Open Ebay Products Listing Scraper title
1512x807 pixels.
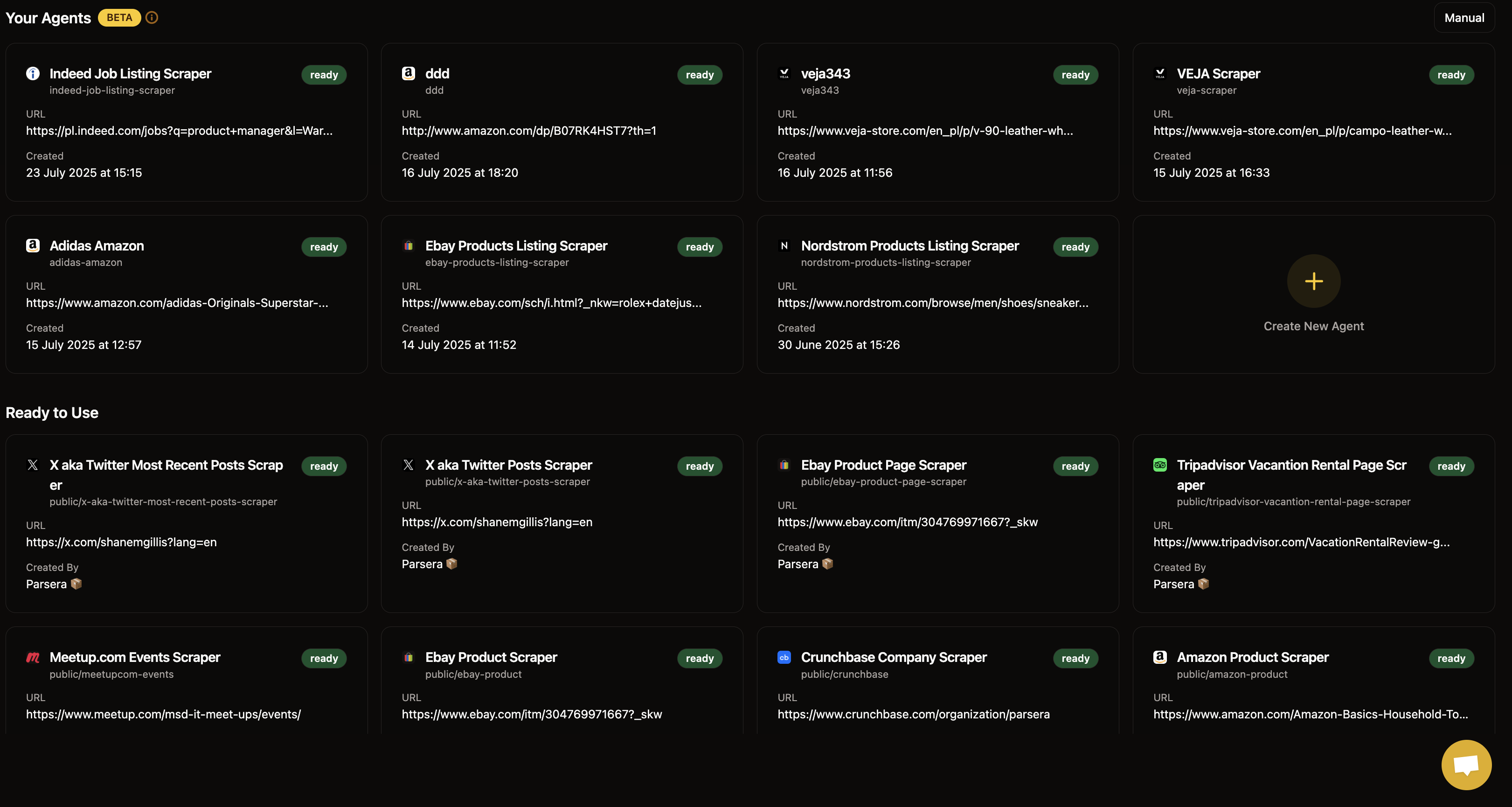pyautogui.click(x=516, y=246)
